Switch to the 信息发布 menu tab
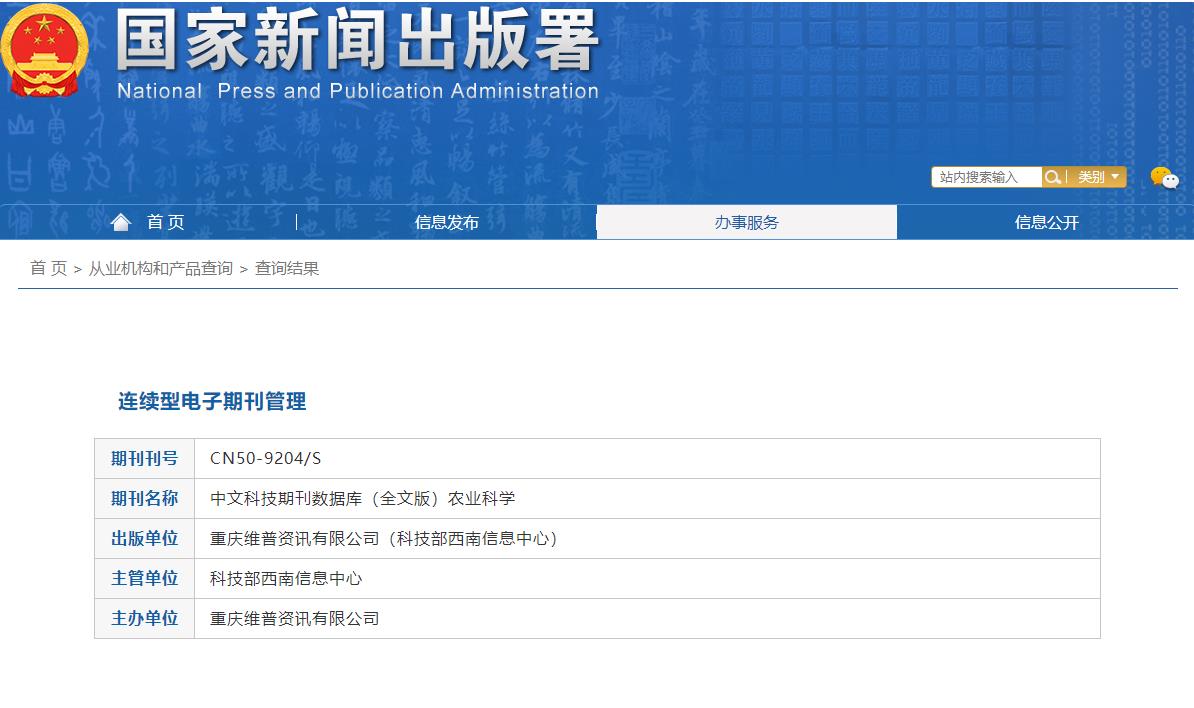 [x=447, y=221]
